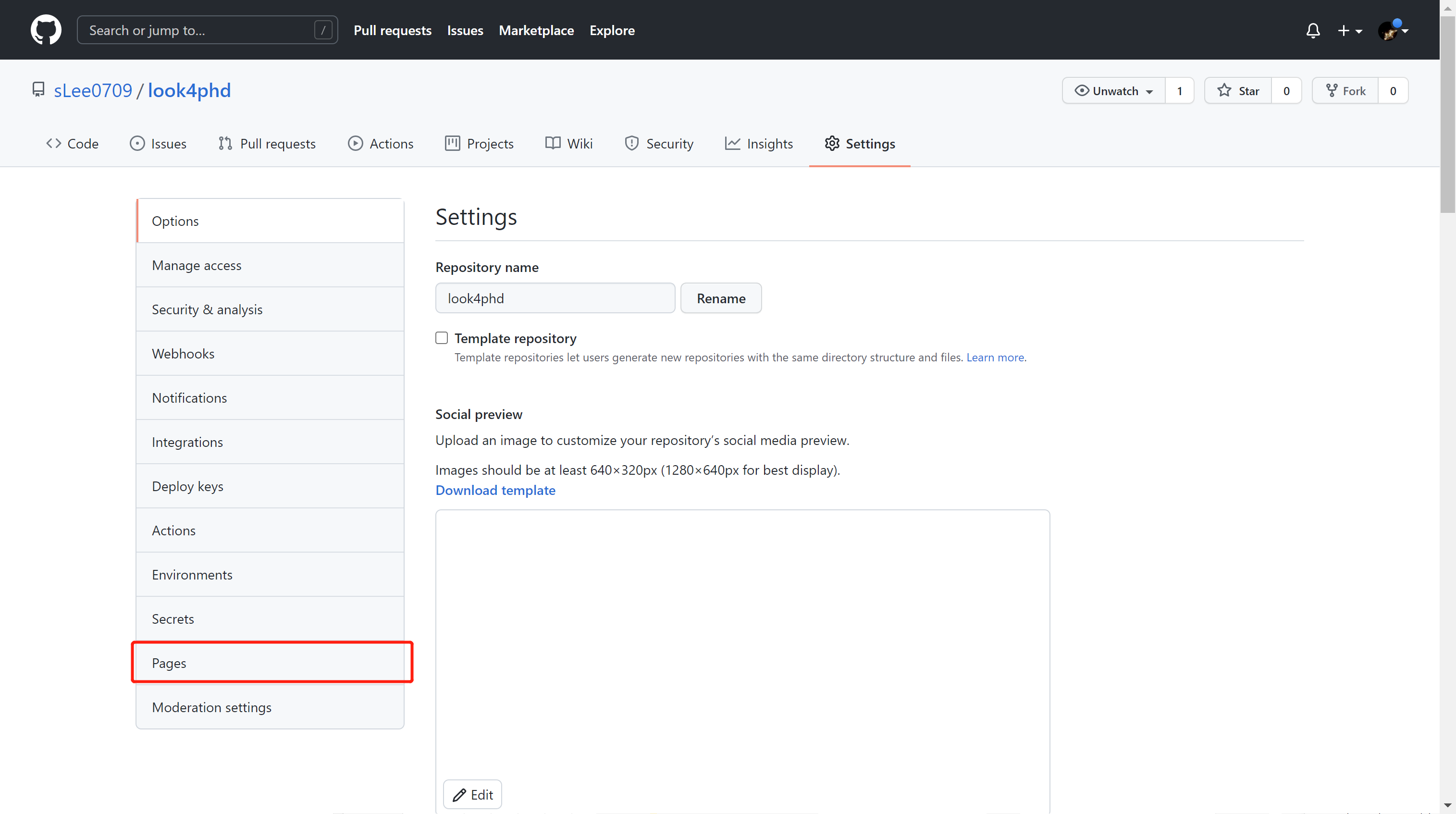Open the look4phd repository link
The image size is (1456, 814).
pyautogui.click(x=189, y=90)
